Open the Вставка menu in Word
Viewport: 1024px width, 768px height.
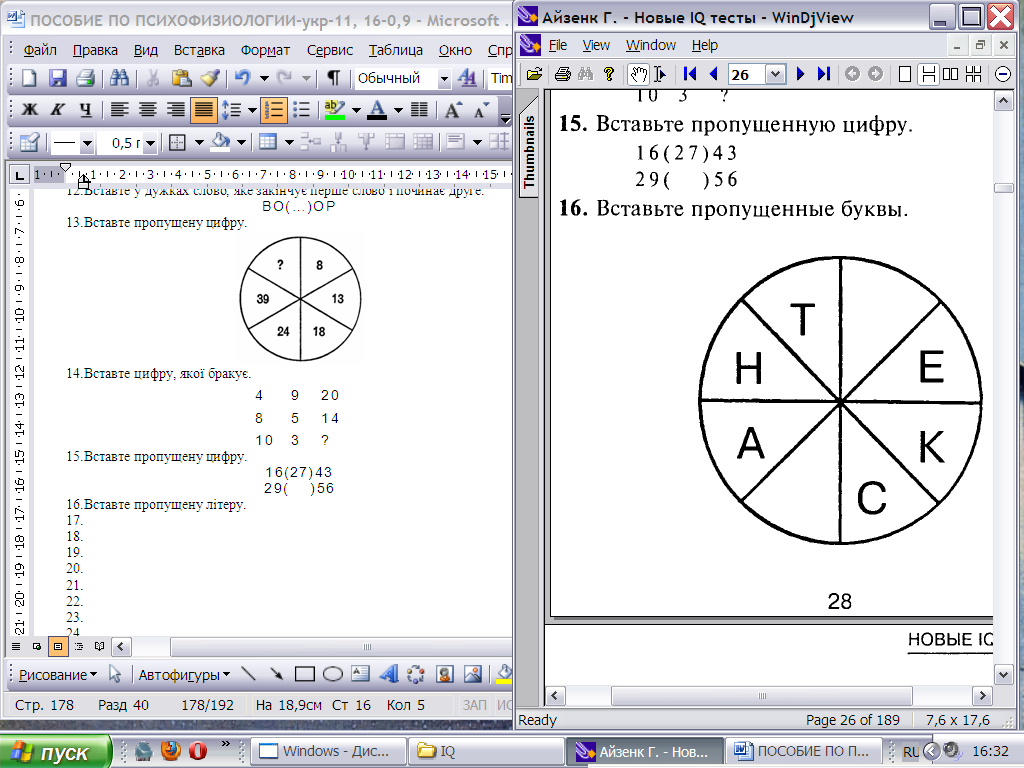(199, 50)
